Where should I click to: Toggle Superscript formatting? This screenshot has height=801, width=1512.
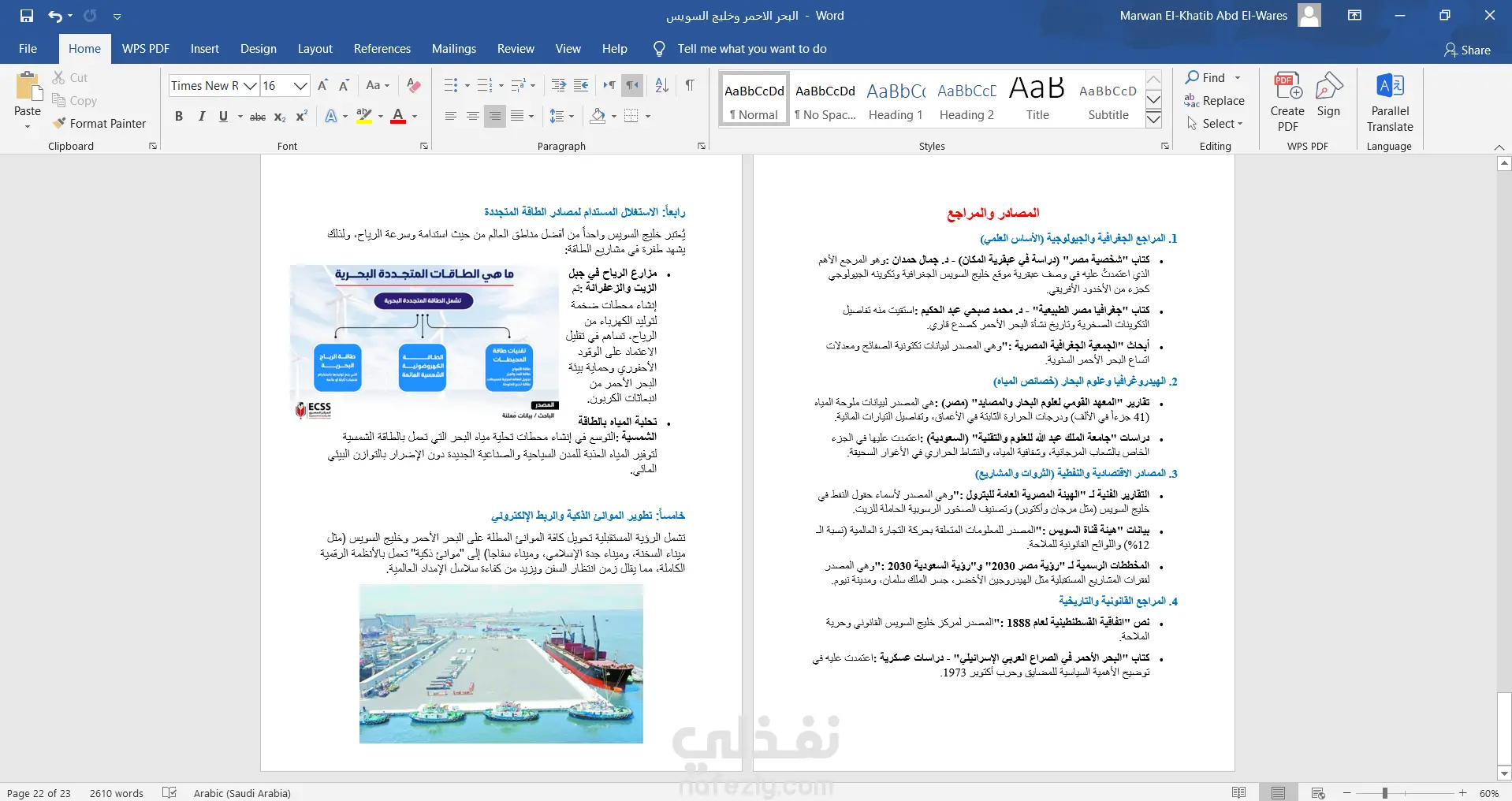click(301, 116)
